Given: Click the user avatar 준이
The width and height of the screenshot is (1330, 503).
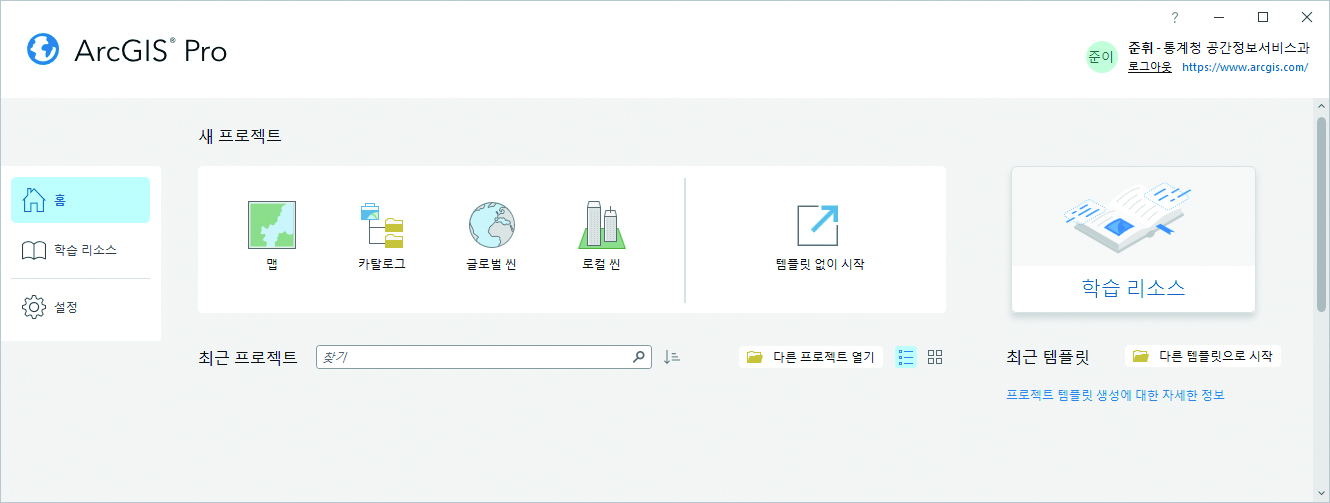Looking at the screenshot, I should coord(1101,58).
